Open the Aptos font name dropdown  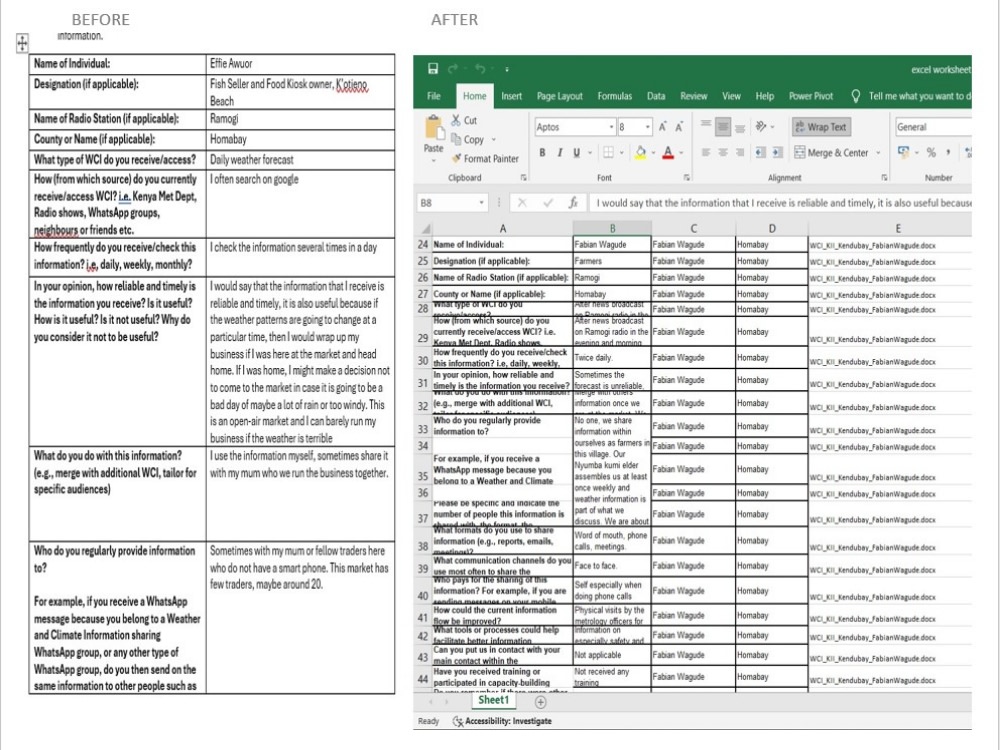coord(612,127)
